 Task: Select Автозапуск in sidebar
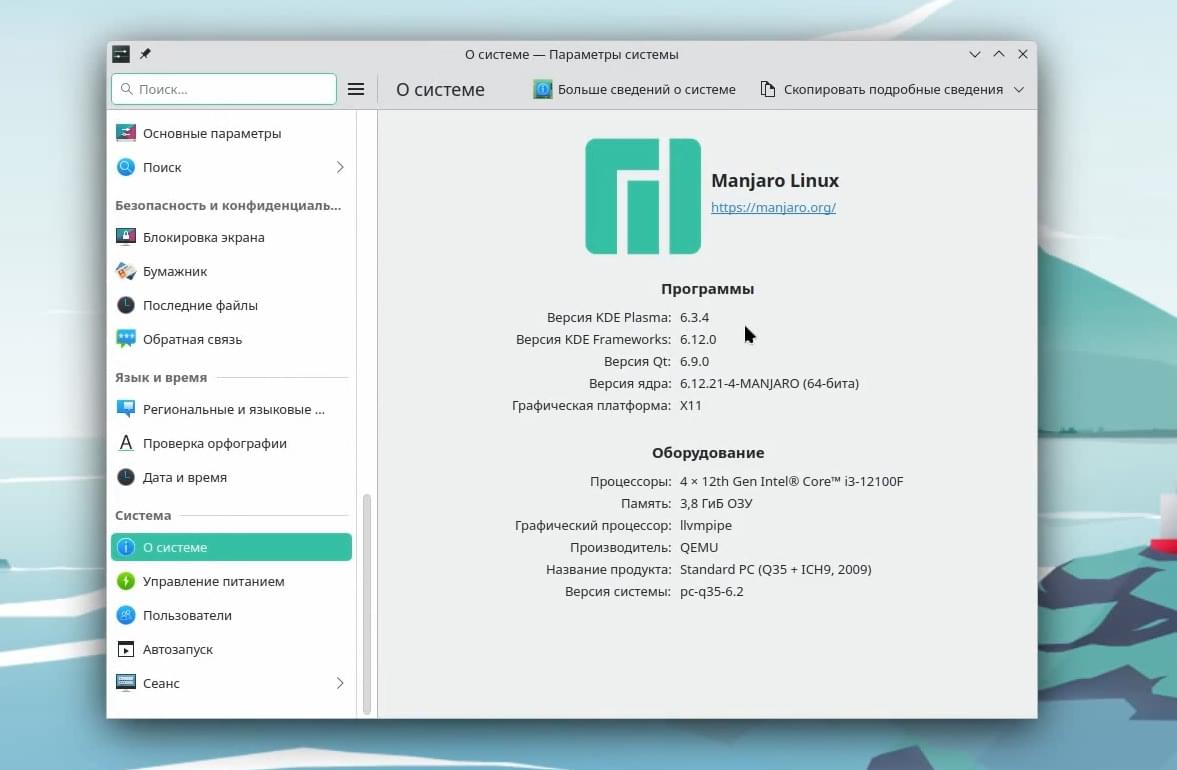(x=231, y=649)
